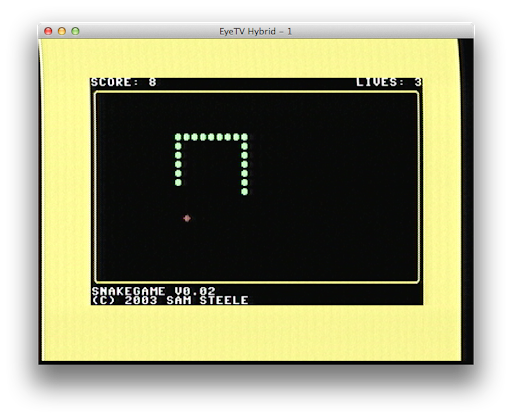Click the red food item in the playfield
This screenshot has width=512, height=418.
(187, 218)
